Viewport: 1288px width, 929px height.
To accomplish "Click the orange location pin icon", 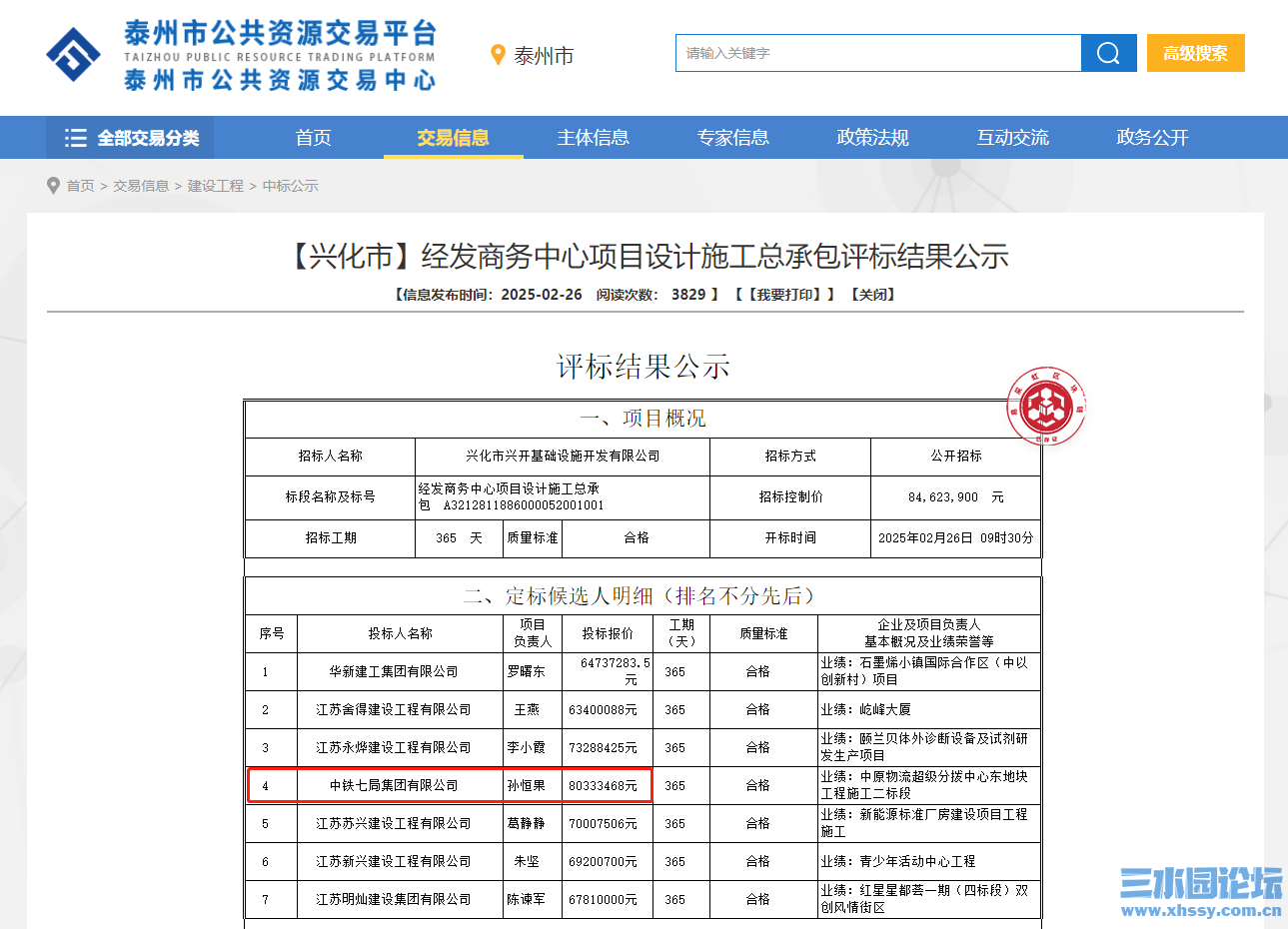I will 498,55.
